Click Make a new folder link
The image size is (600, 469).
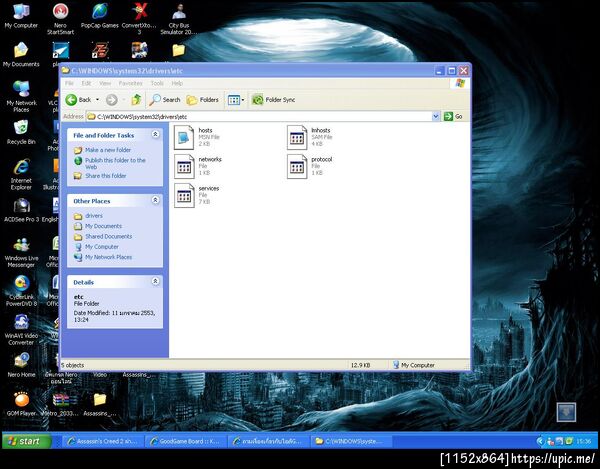[x=108, y=150]
